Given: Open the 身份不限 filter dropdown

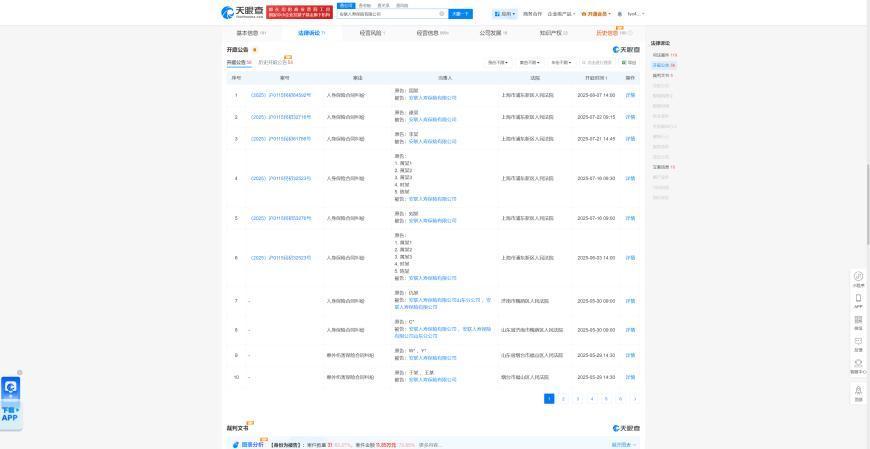Looking at the screenshot, I should click(x=498, y=63).
